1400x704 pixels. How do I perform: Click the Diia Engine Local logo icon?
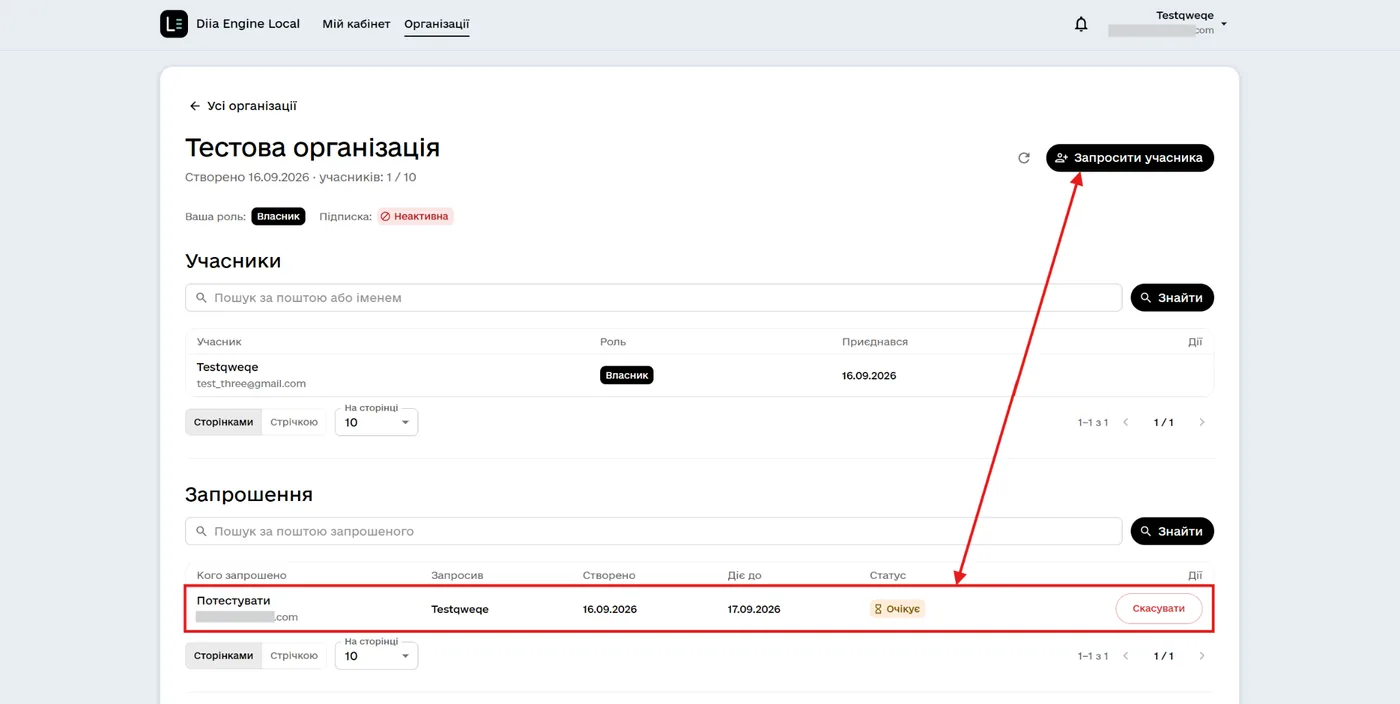click(174, 24)
